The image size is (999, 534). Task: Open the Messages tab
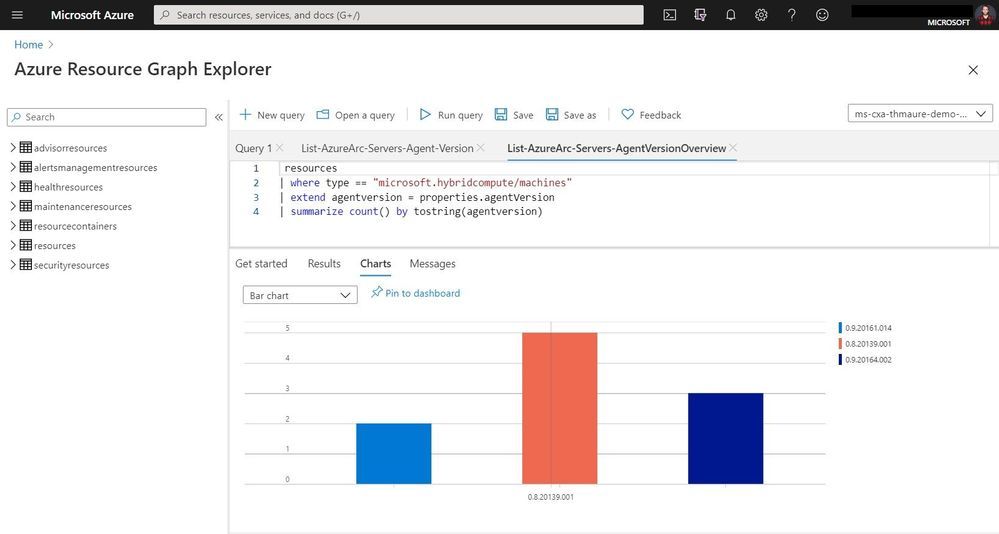(433, 263)
